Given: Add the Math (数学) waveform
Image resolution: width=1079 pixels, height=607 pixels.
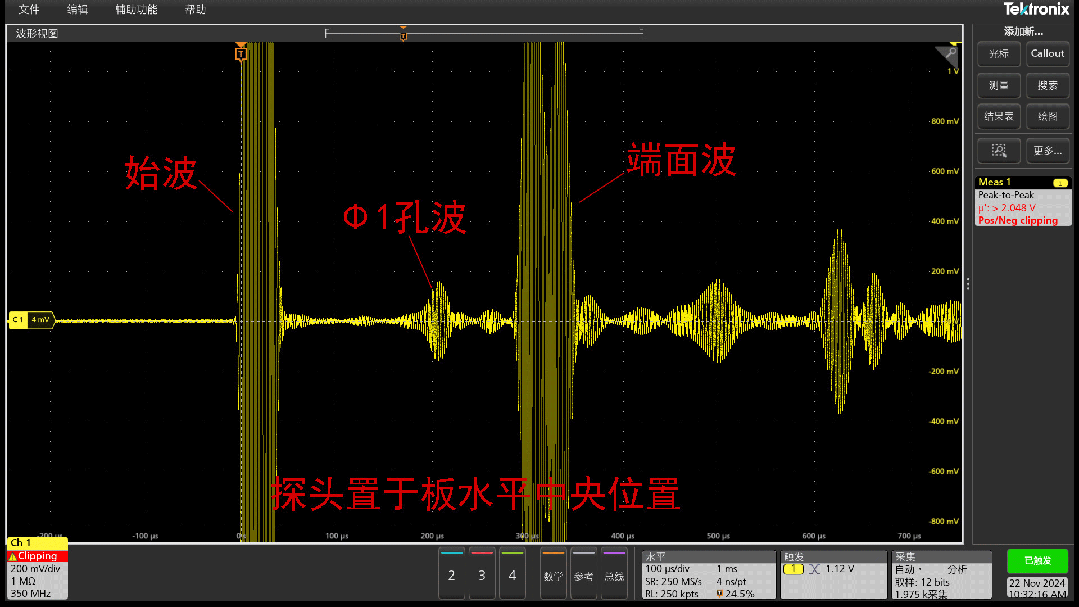Looking at the screenshot, I should point(553,575).
